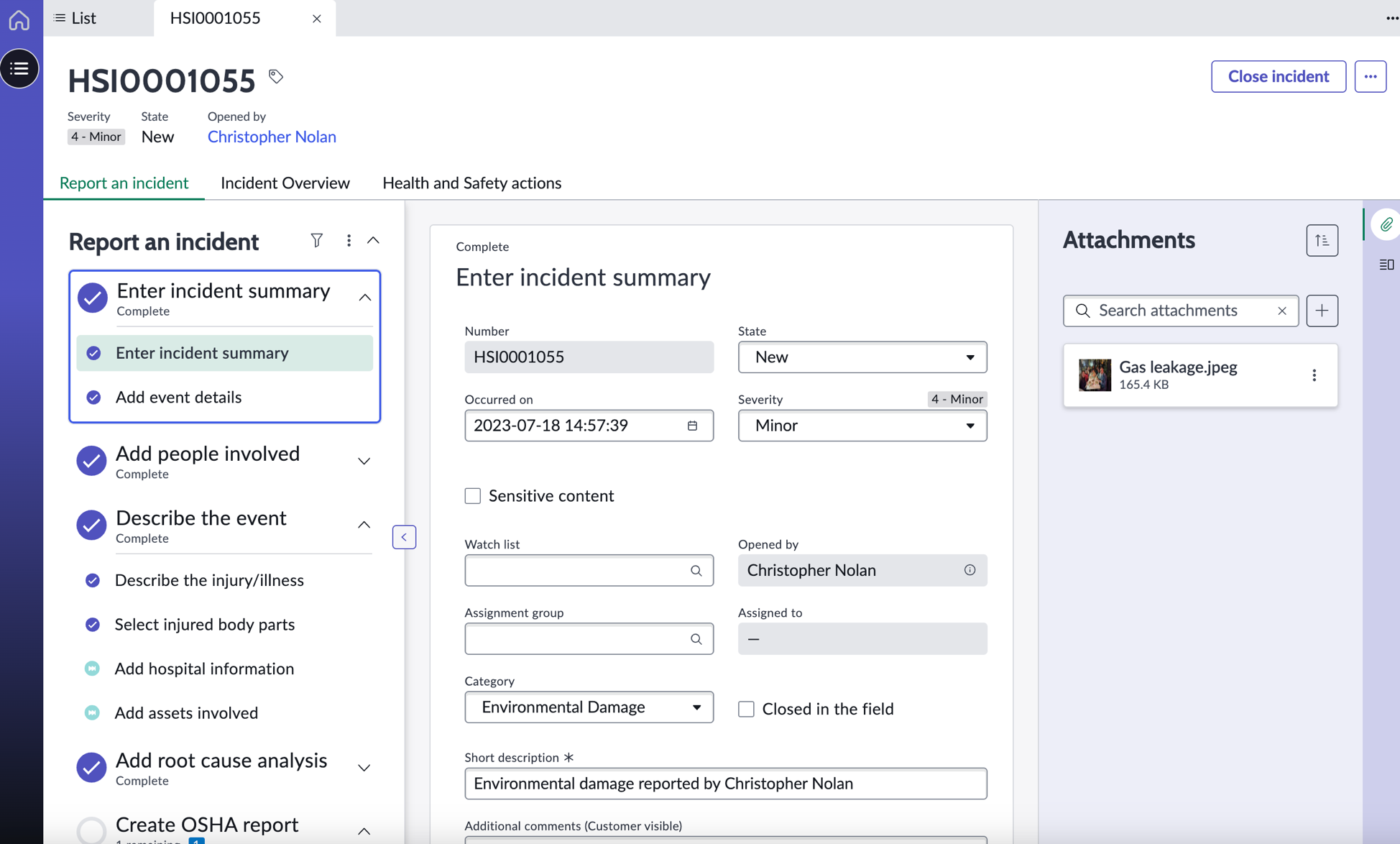Click the 4 - Minor severity badge in header
This screenshot has height=844, width=1400.
96,137
